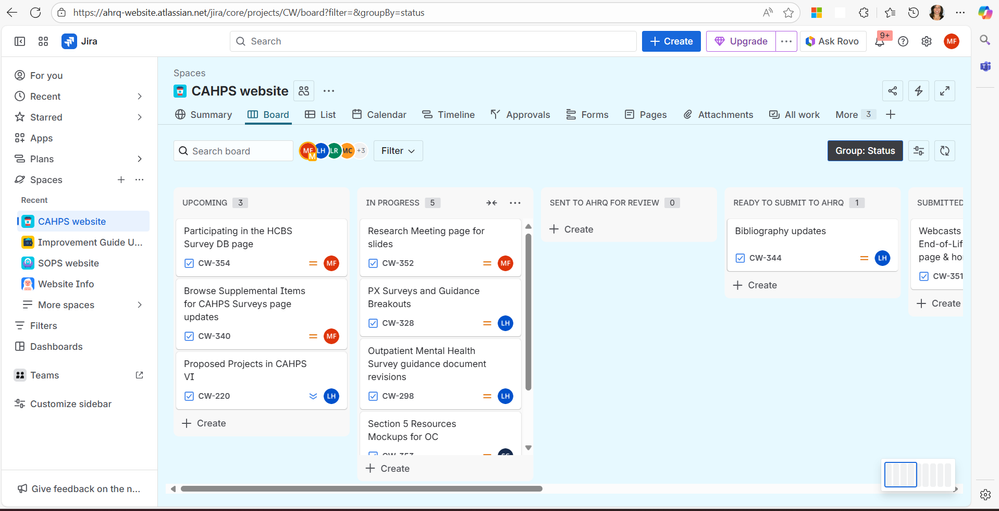Switch to the List tab
Image resolution: width=999 pixels, height=511 pixels.
click(x=320, y=115)
